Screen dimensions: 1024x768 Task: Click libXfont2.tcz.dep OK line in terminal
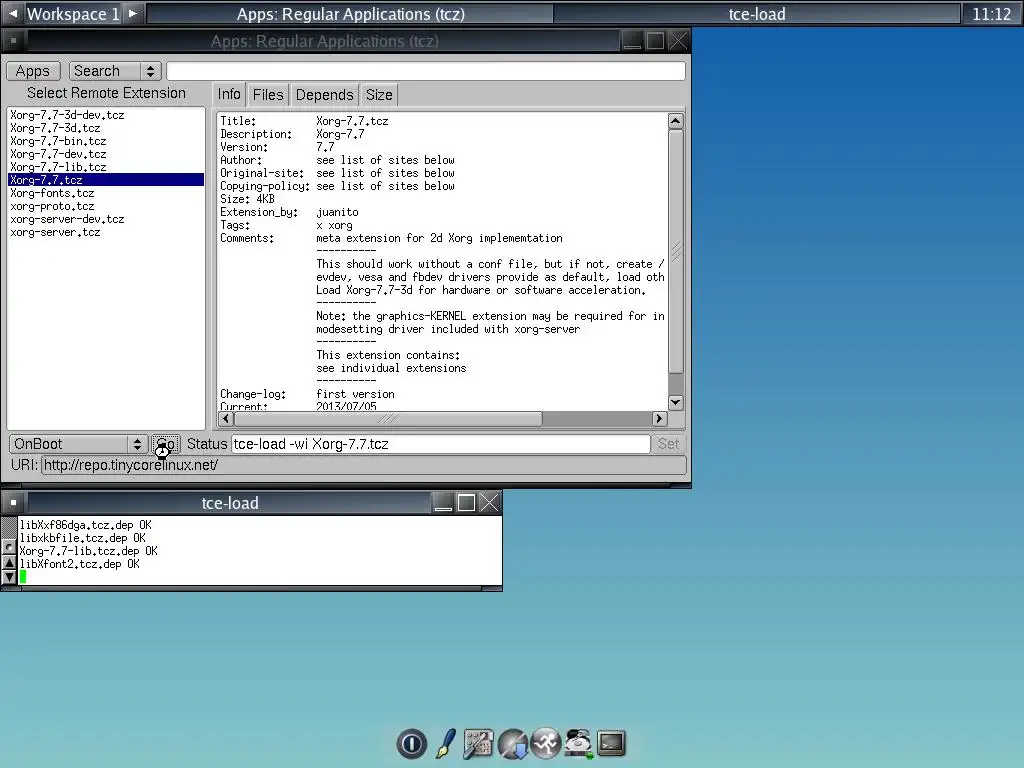tap(80, 564)
